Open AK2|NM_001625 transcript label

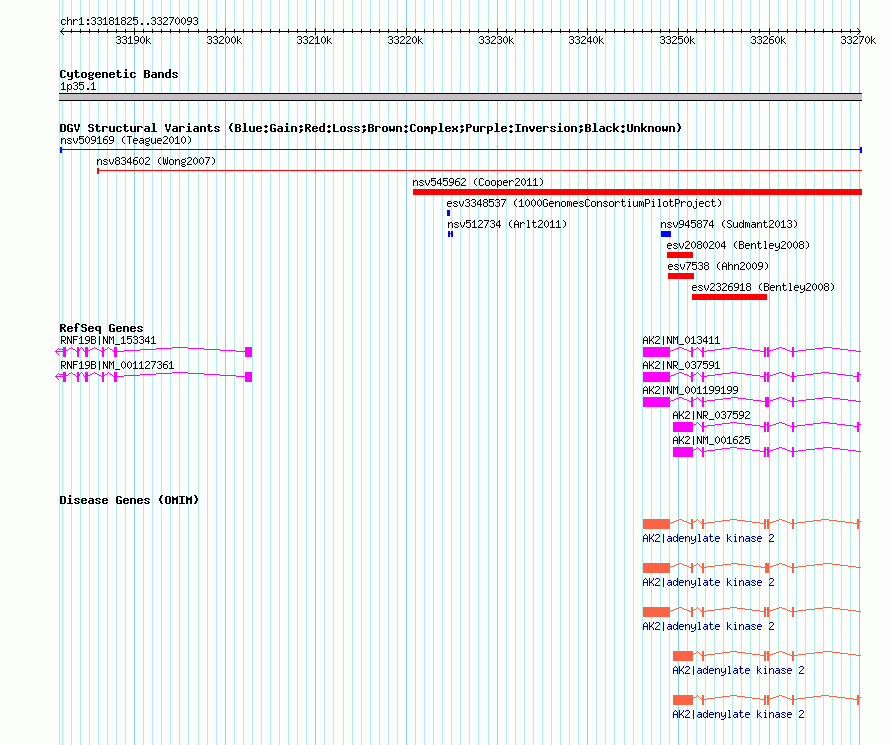[x=711, y=440]
